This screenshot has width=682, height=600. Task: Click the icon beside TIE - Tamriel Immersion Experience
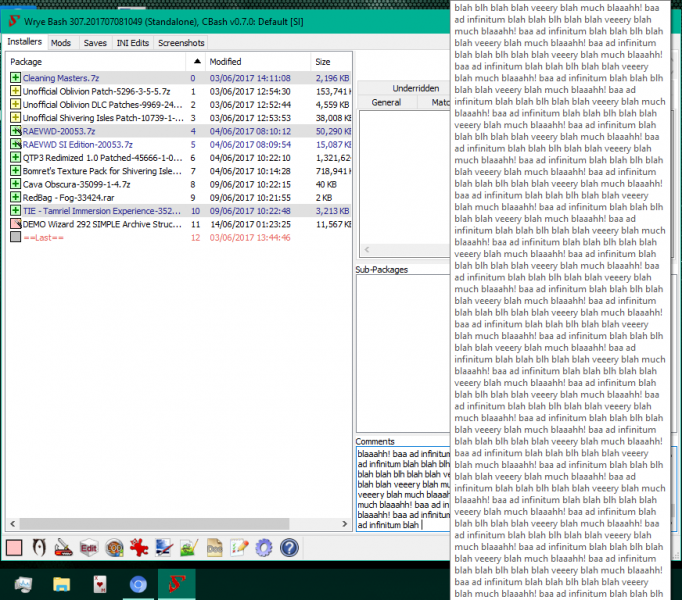point(16,211)
